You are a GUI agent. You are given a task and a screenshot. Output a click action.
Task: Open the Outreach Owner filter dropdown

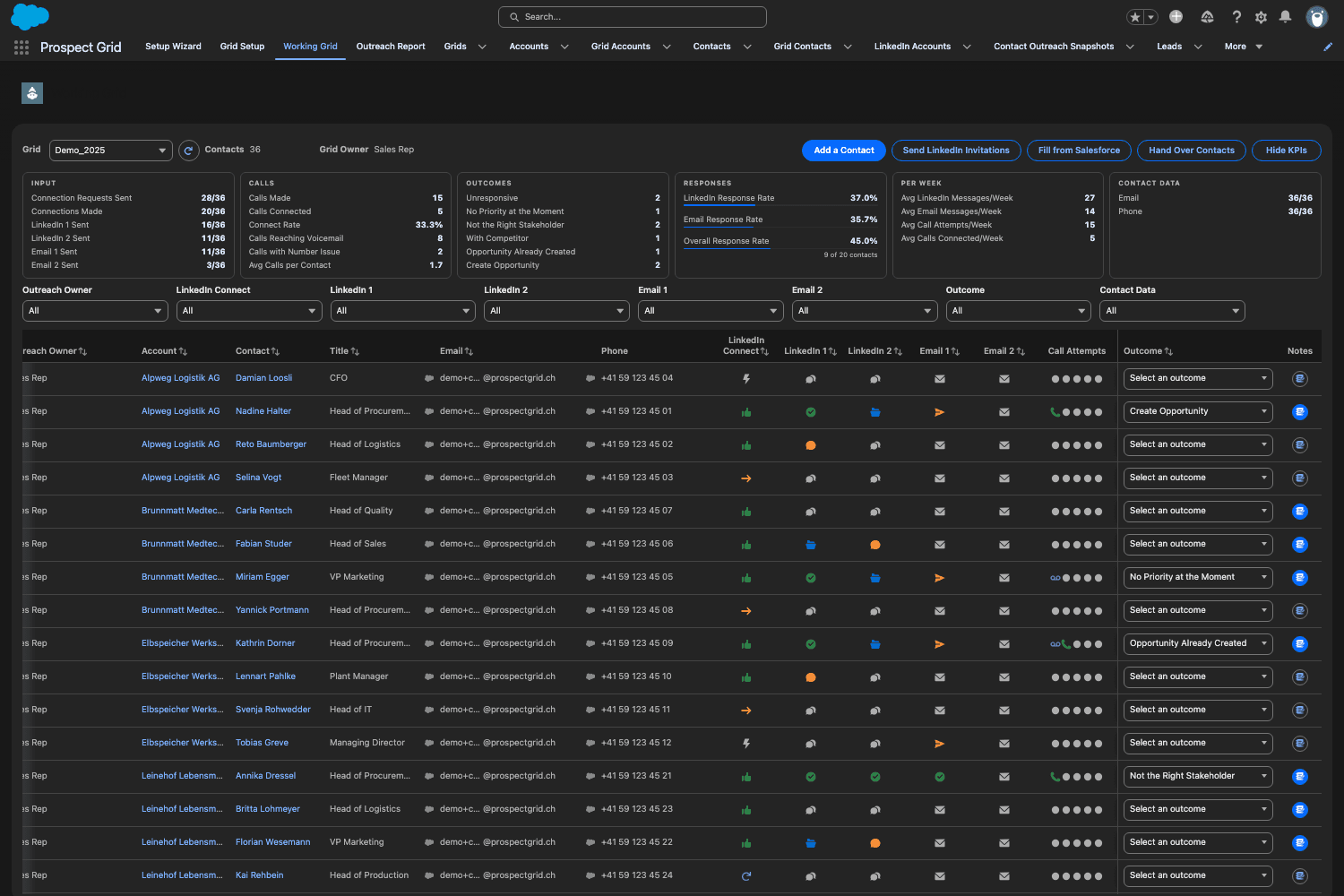coord(95,311)
